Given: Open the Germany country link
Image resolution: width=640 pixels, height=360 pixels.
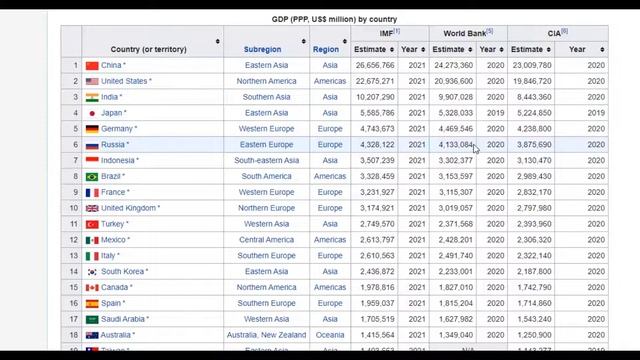Looking at the screenshot, I should click(117, 129).
